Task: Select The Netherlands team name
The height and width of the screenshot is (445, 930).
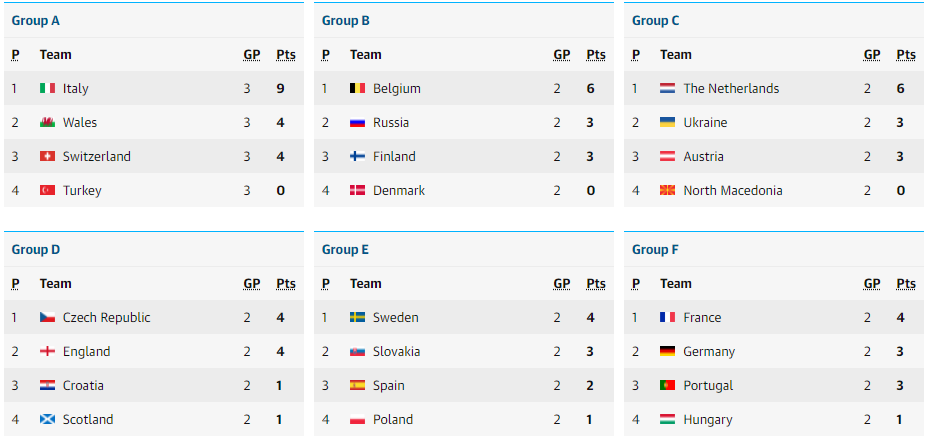Action: coord(731,88)
